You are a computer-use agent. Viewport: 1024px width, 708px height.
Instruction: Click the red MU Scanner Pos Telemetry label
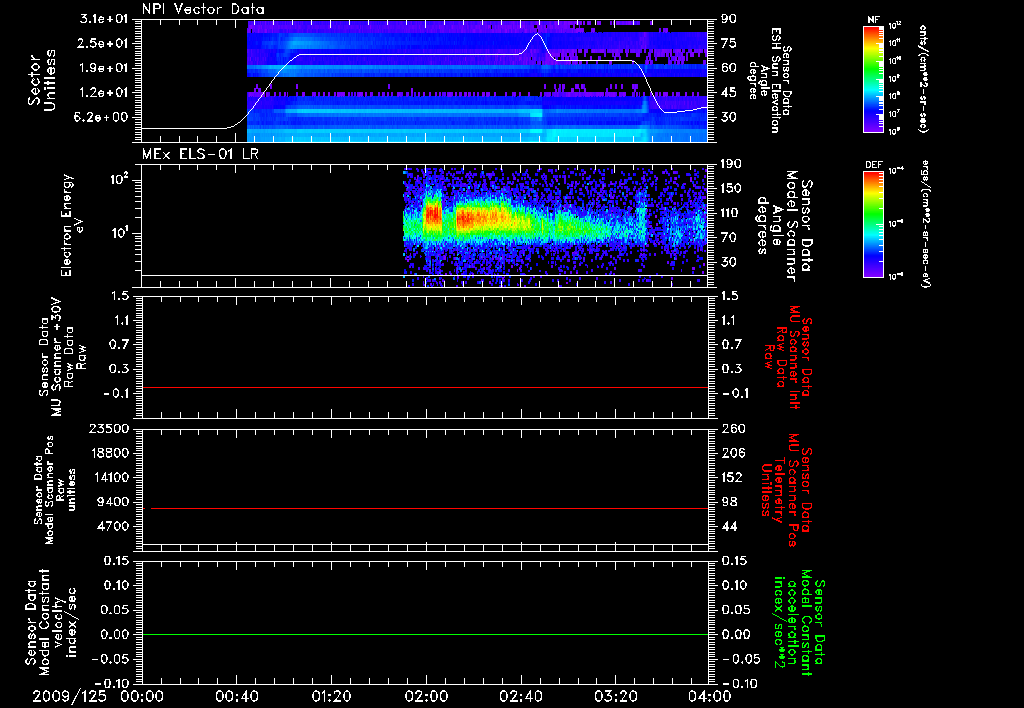[787, 490]
